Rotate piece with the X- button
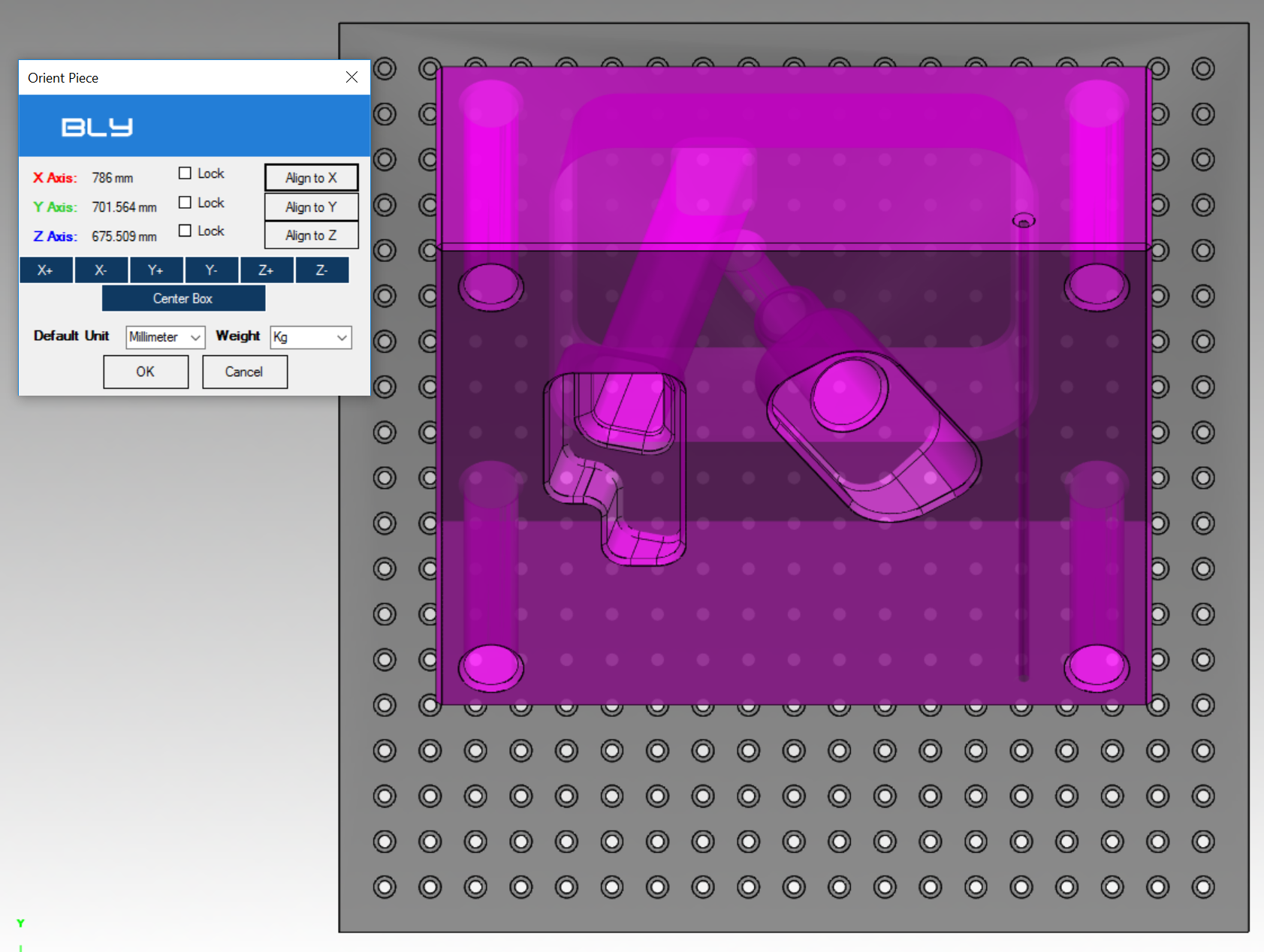Viewport: 1264px width, 952px height. (x=101, y=270)
